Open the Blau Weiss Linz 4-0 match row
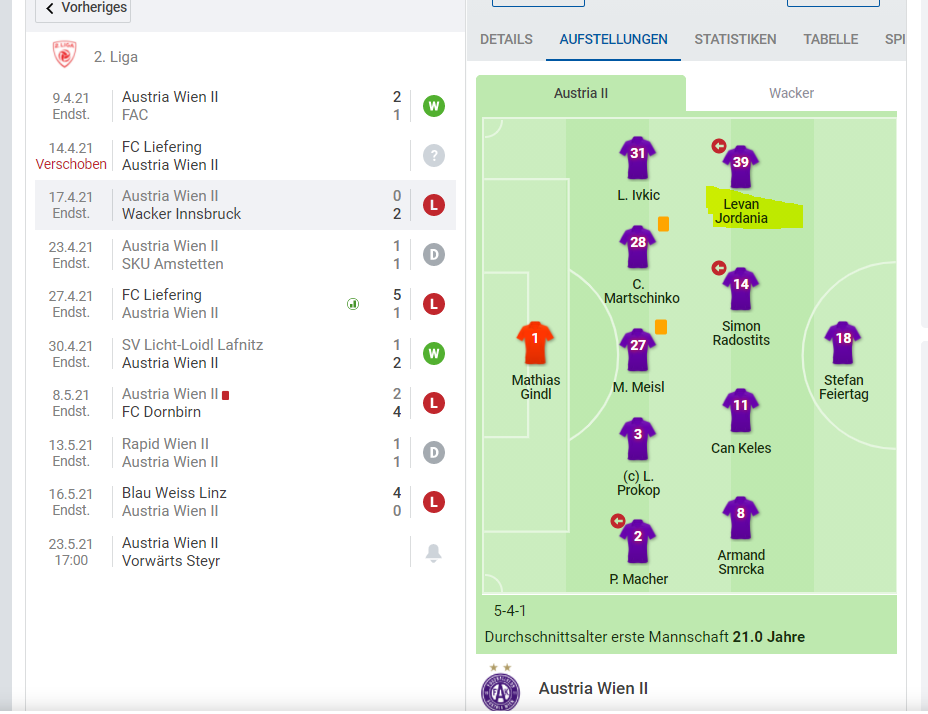The width and height of the screenshot is (928, 714). tap(246, 501)
